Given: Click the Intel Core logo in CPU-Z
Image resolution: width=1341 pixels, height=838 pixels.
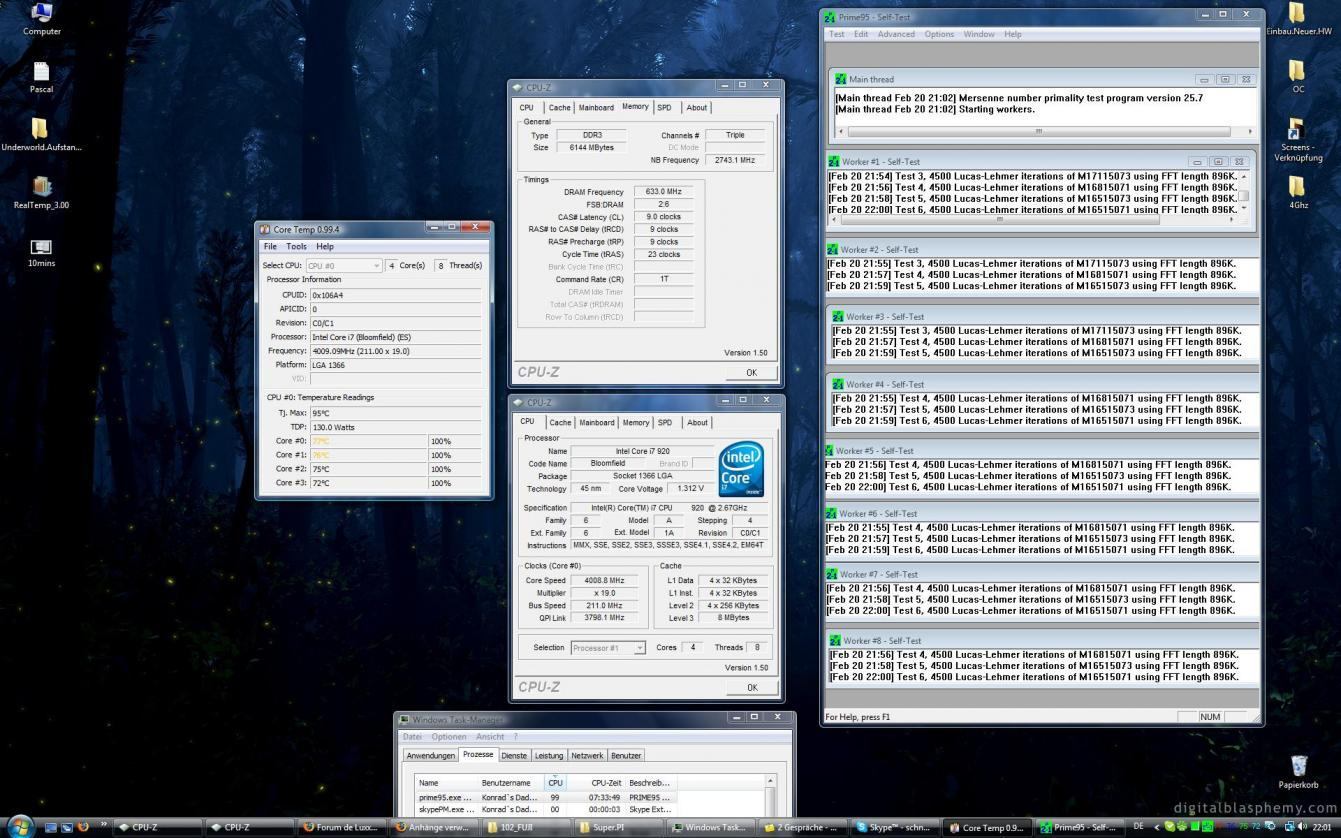Looking at the screenshot, I should point(742,469).
